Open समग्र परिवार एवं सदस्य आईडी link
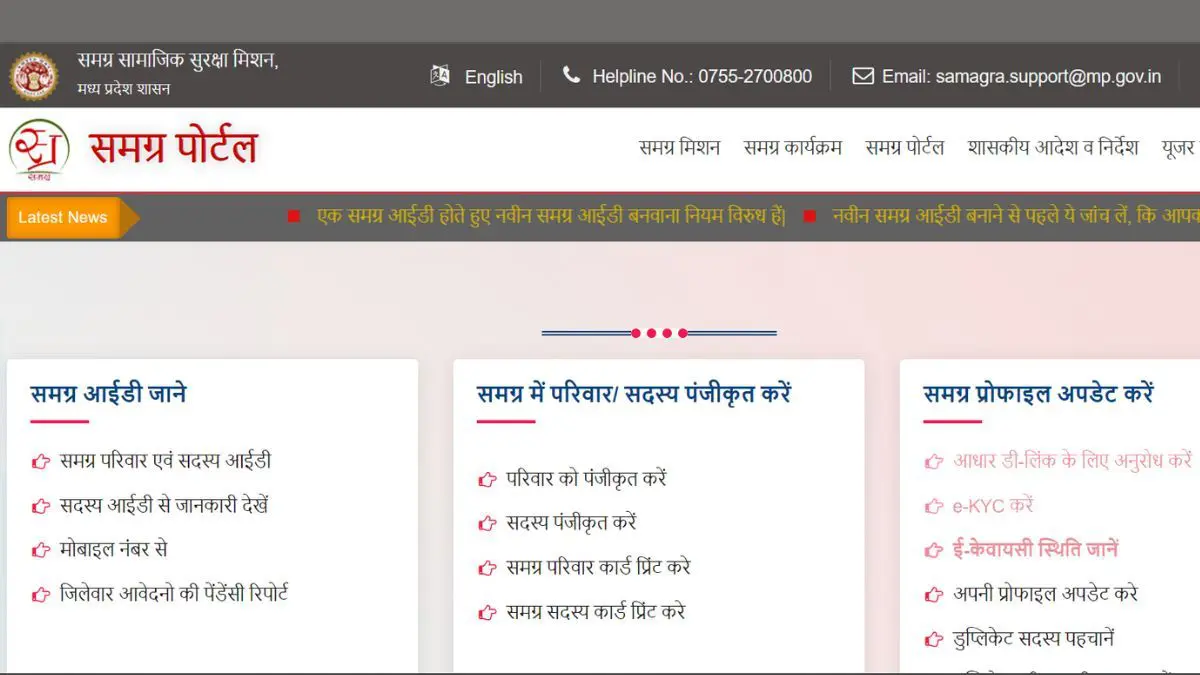 pos(165,461)
